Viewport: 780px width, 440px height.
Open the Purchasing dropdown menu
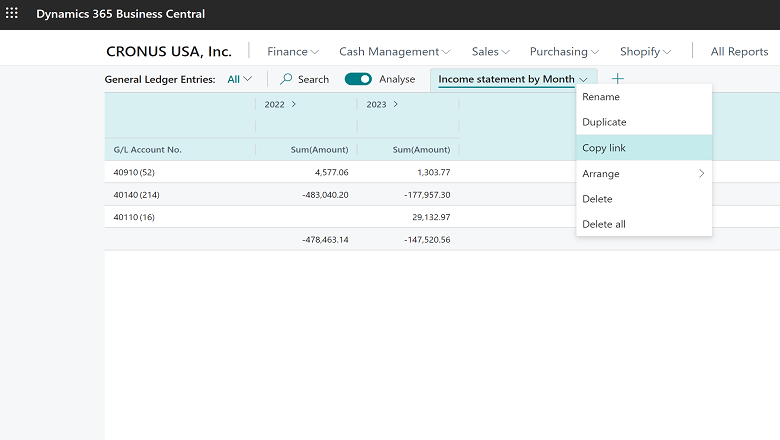point(564,52)
